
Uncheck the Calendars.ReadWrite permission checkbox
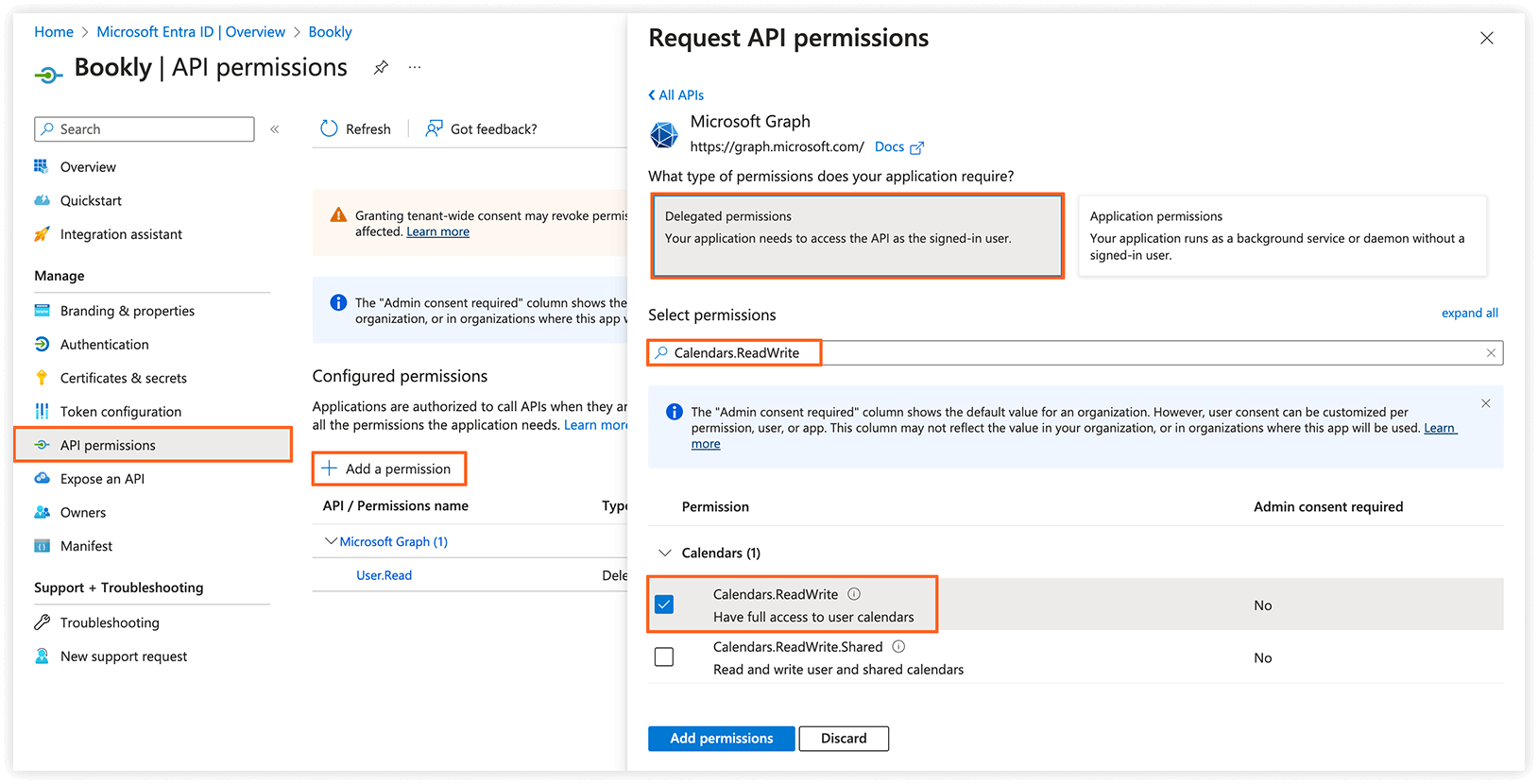664,605
